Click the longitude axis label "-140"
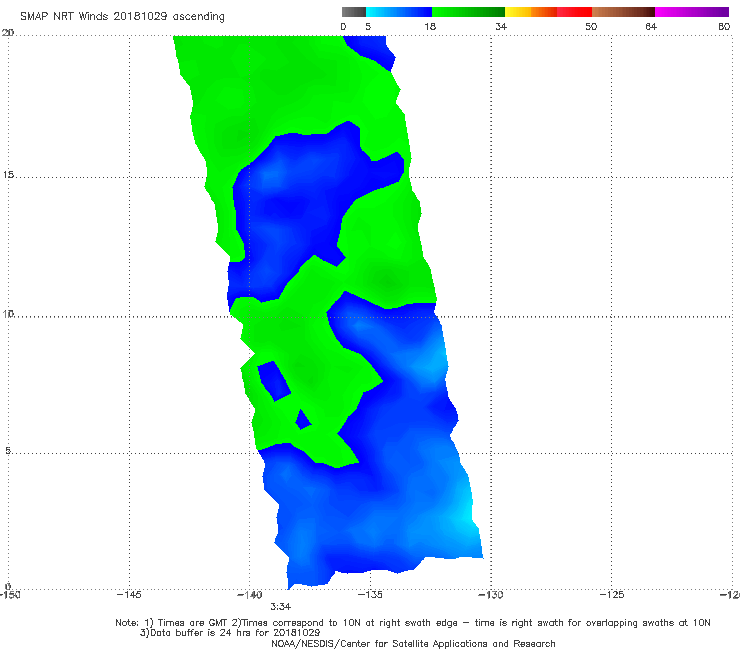The image size is (740, 650). click(x=249, y=595)
